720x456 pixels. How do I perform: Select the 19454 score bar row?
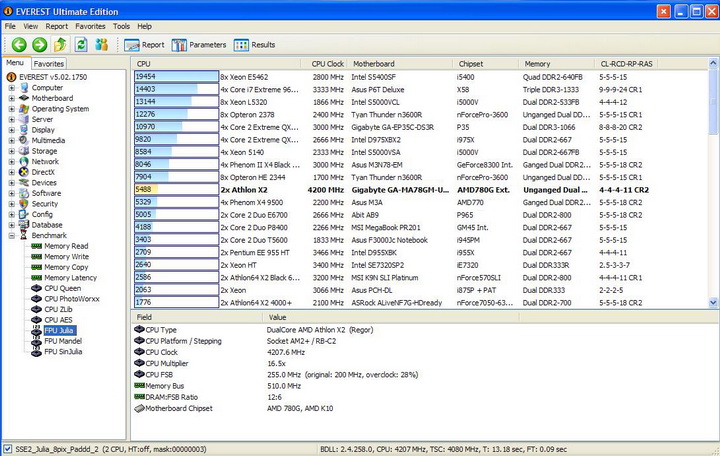click(176, 77)
